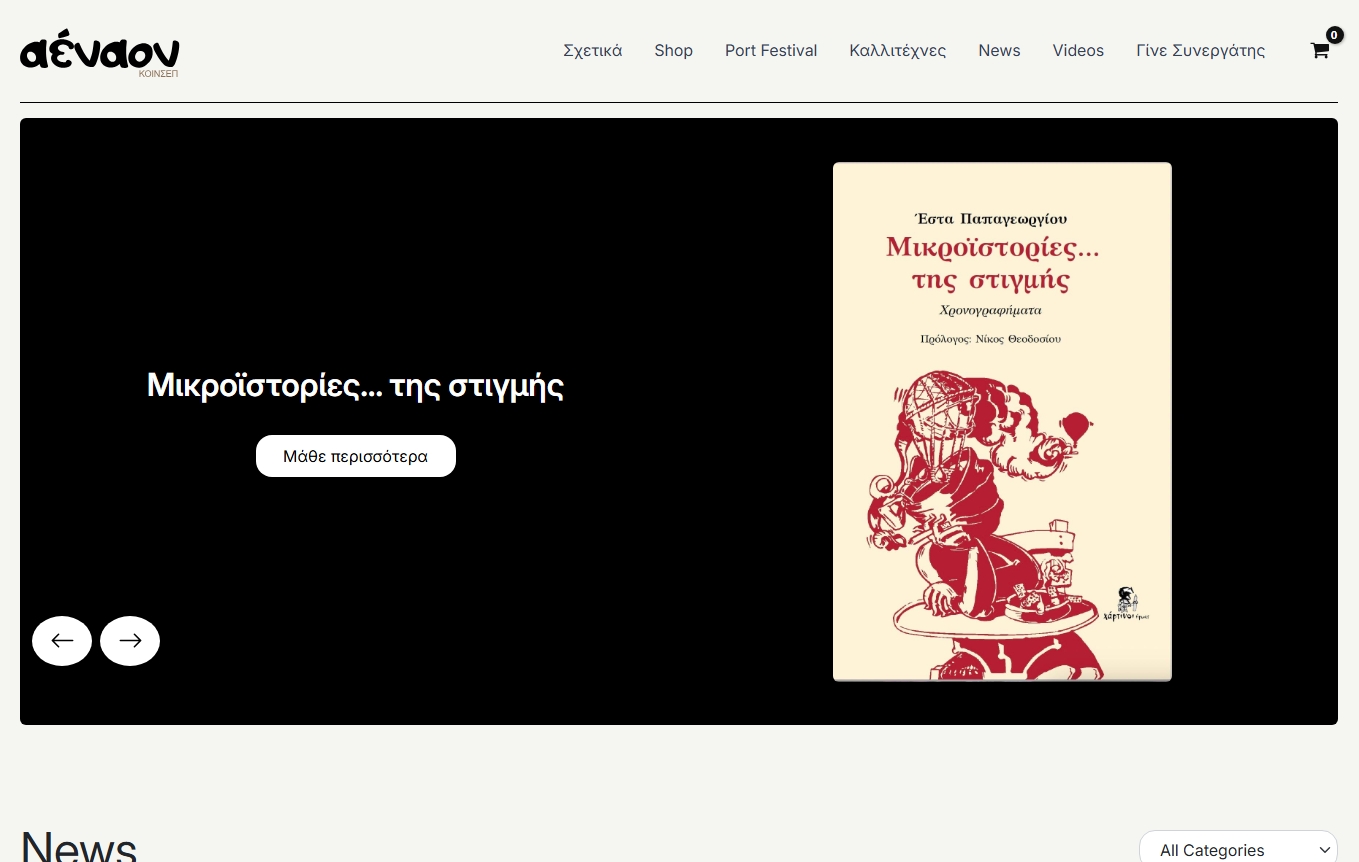This screenshot has width=1359, height=862.
Task: Click the Μικροϊστορίες book cover image
Action: point(1002,421)
